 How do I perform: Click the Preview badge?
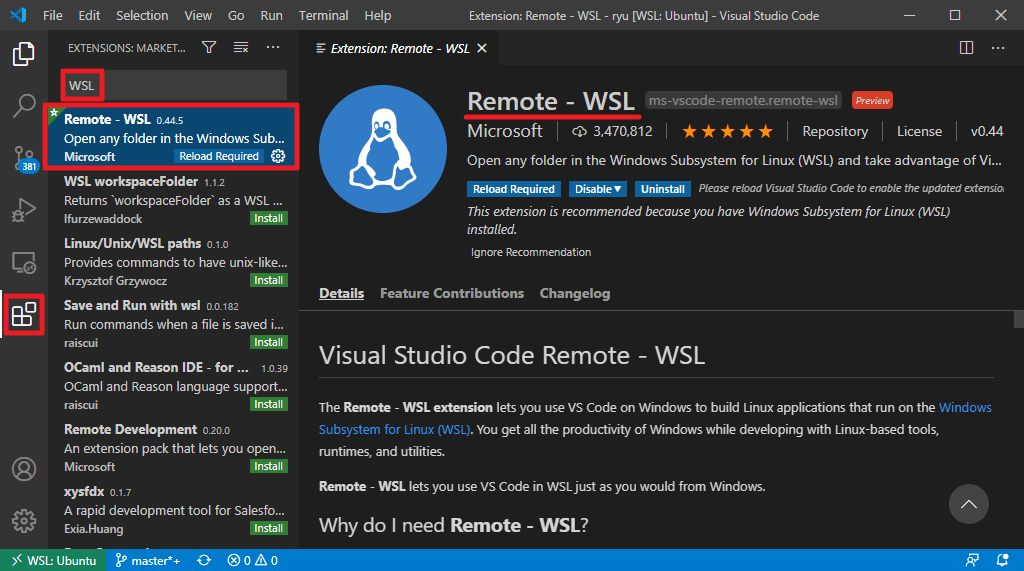coord(872,101)
